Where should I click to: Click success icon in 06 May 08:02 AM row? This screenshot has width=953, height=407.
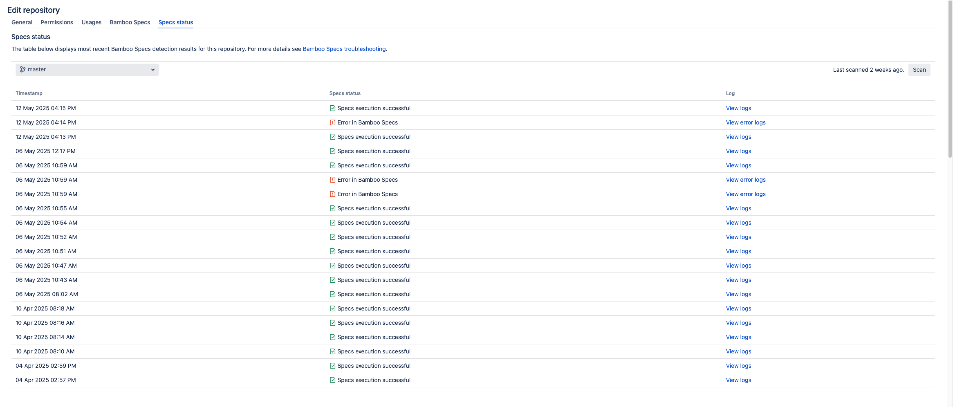(332, 294)
